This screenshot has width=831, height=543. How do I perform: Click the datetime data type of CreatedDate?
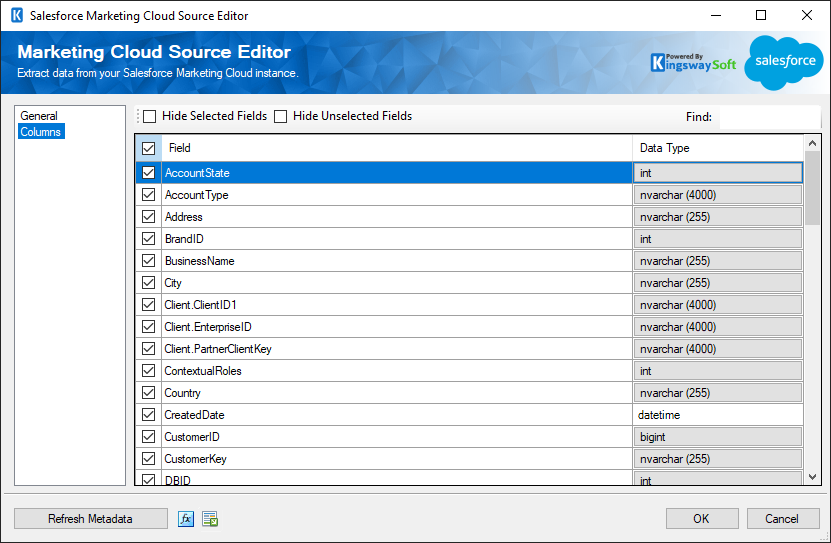(718, 415)
